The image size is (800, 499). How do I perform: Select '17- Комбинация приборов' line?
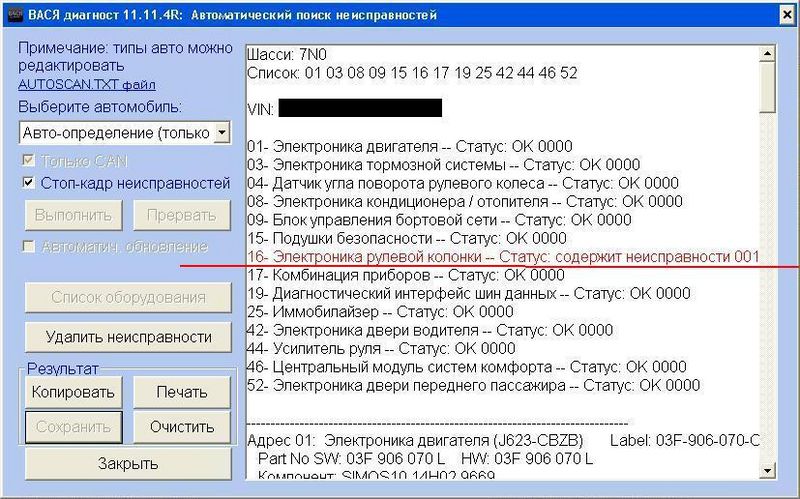pos(406,275)
